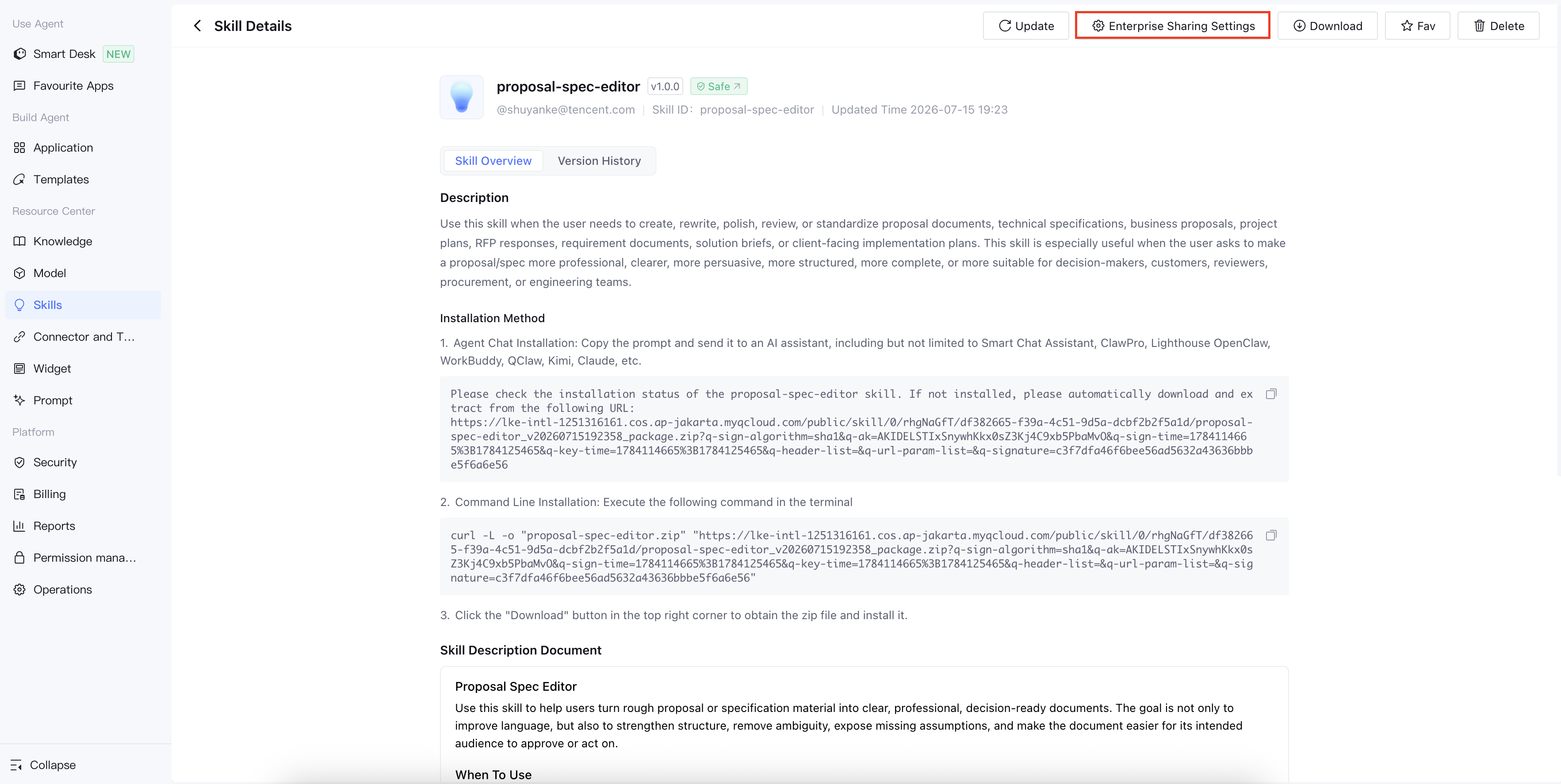Copy the agent chat installation prompt

tap(1271, 394)
